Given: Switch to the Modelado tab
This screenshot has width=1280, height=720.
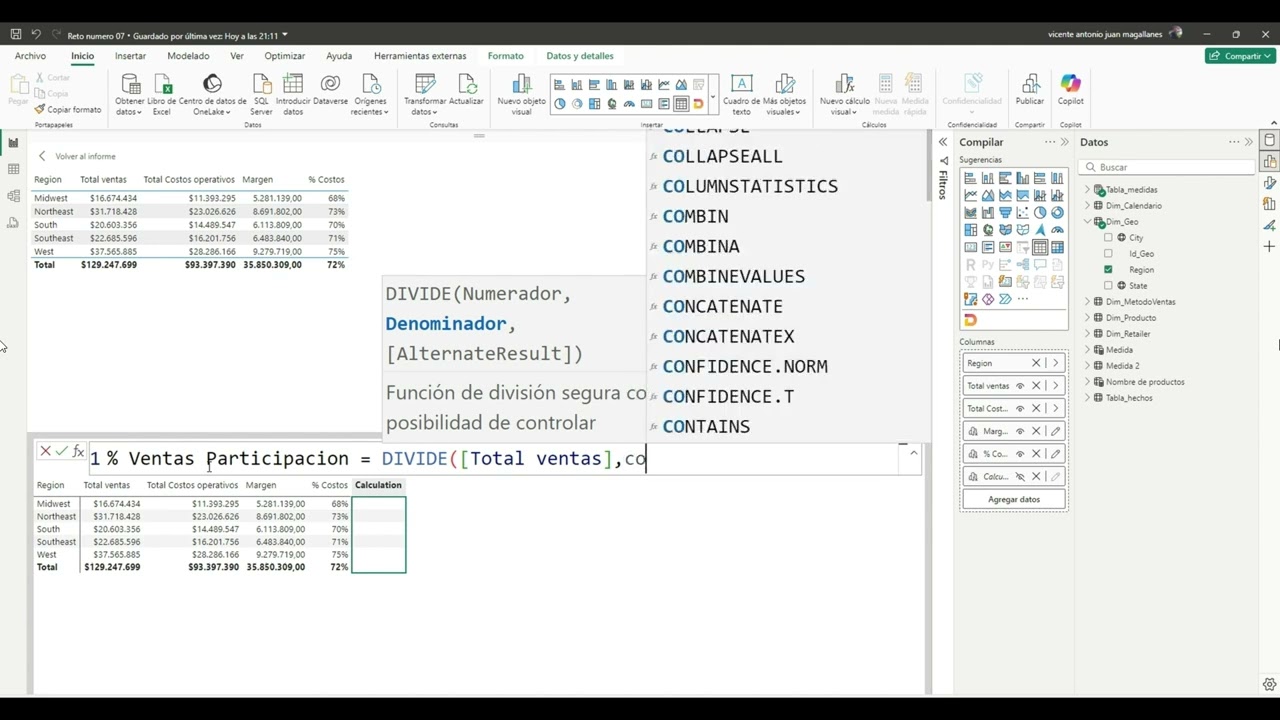Looking at the screenshot, I should (188, 56).
